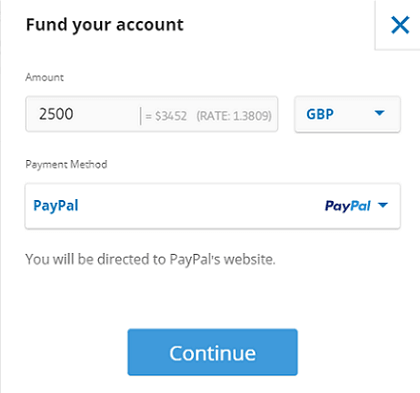This screenshot has height=393, width=420.
Task: Click the $3452 converted amount text
Action: pos(171,116)
